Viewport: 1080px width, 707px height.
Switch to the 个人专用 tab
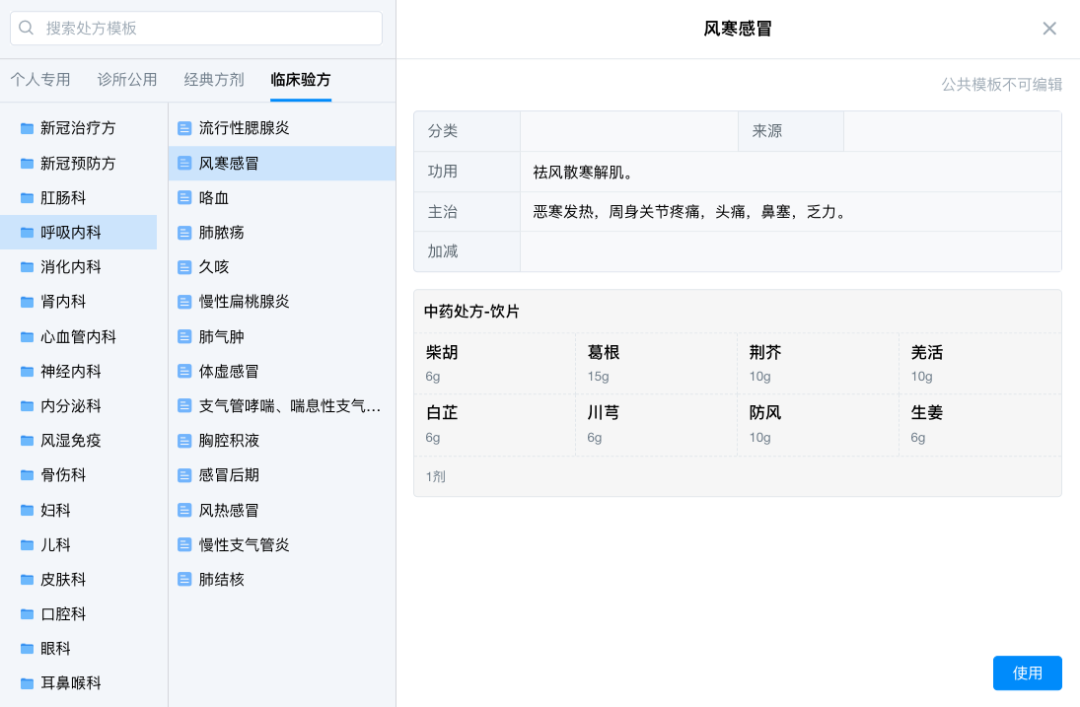[40, 80]
